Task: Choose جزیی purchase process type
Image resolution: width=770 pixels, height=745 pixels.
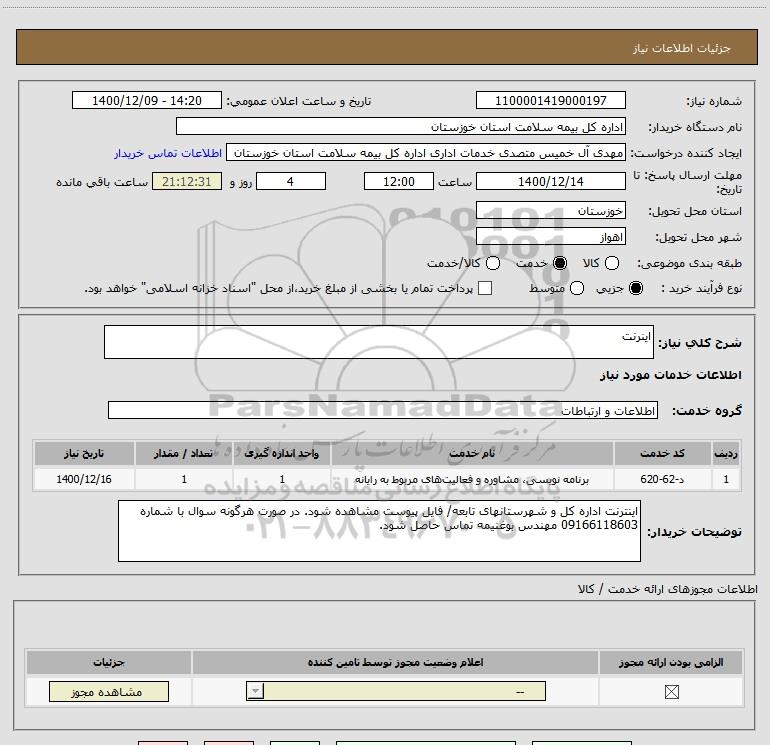Action: [636, 288]
